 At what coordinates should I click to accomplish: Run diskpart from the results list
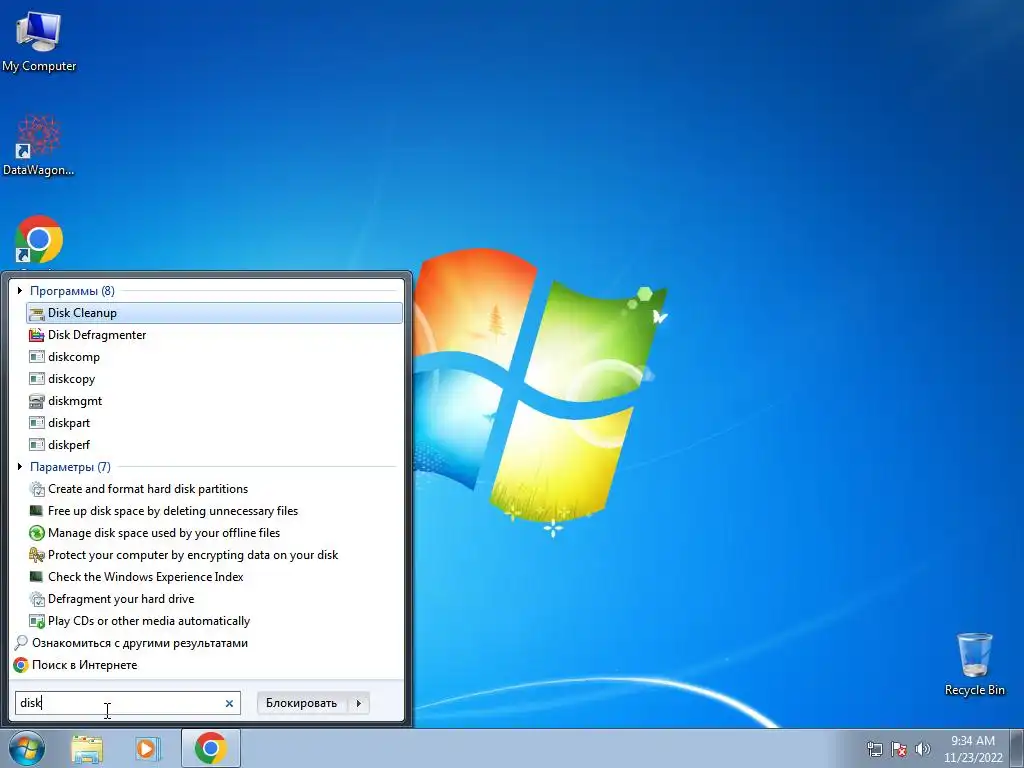(214, 423)
